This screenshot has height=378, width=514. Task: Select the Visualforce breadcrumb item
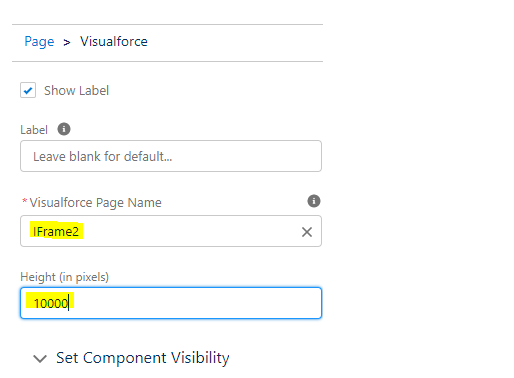[x=114, y=42]
